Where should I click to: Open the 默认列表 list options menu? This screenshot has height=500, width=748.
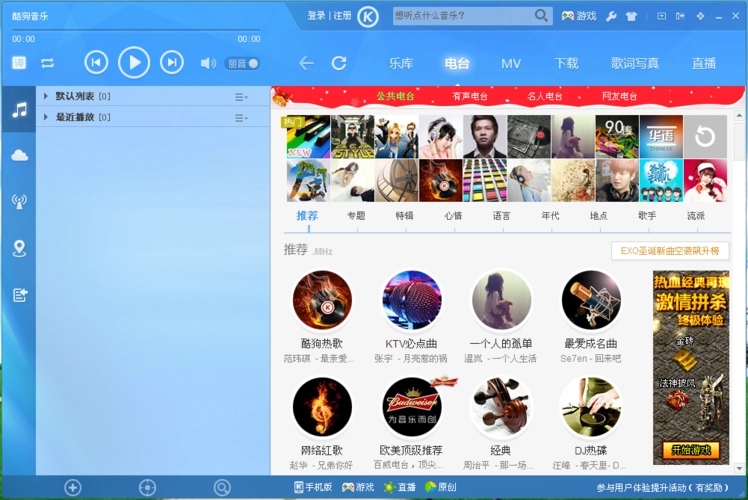(x=241, y=97)
